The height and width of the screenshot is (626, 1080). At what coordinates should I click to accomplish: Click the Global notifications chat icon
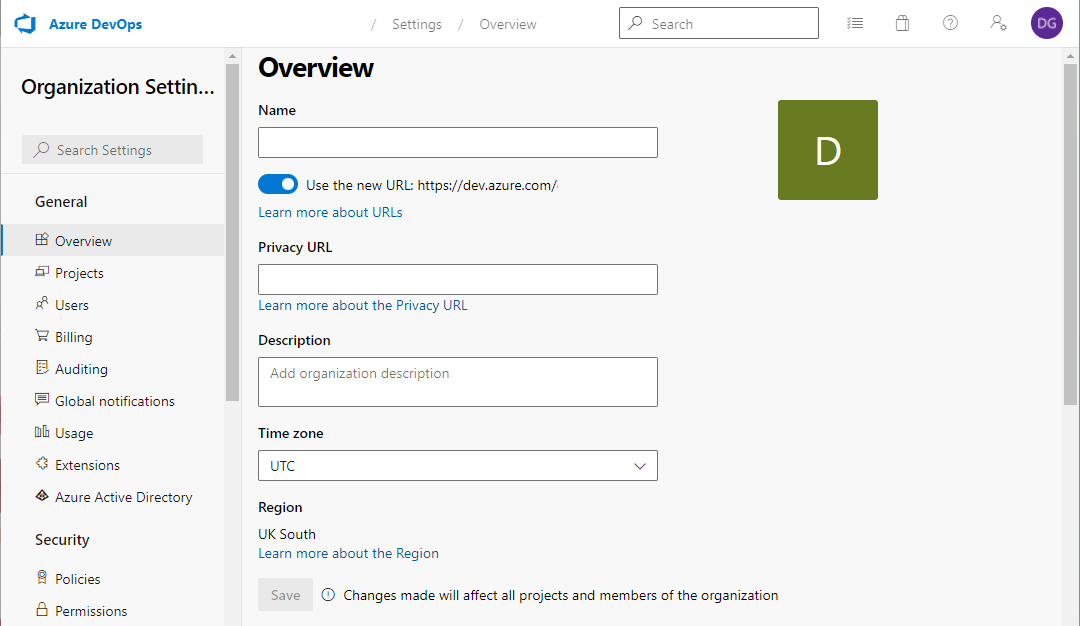tap(42, 400)
